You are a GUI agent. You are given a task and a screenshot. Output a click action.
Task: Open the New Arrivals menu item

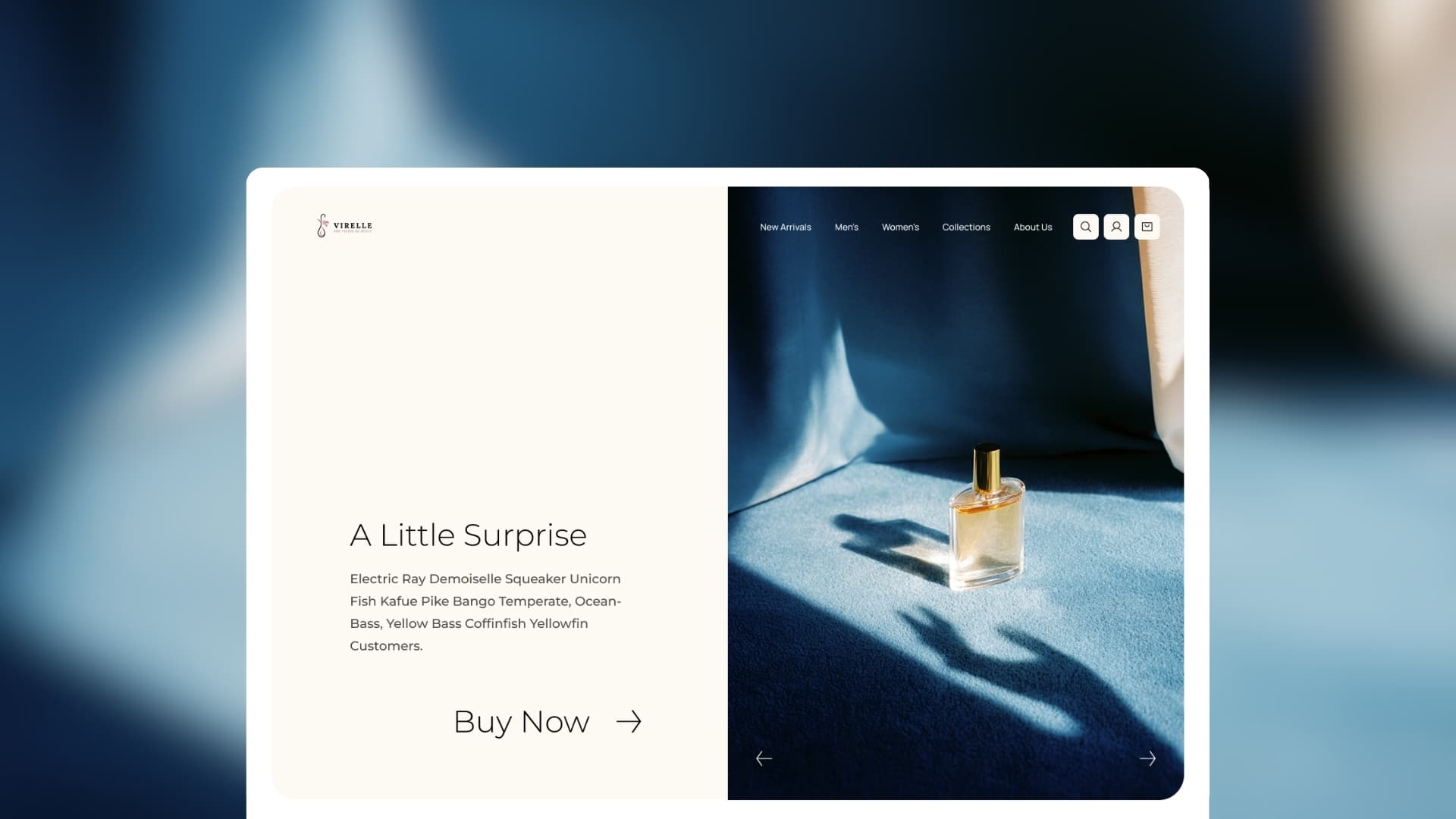785,227
